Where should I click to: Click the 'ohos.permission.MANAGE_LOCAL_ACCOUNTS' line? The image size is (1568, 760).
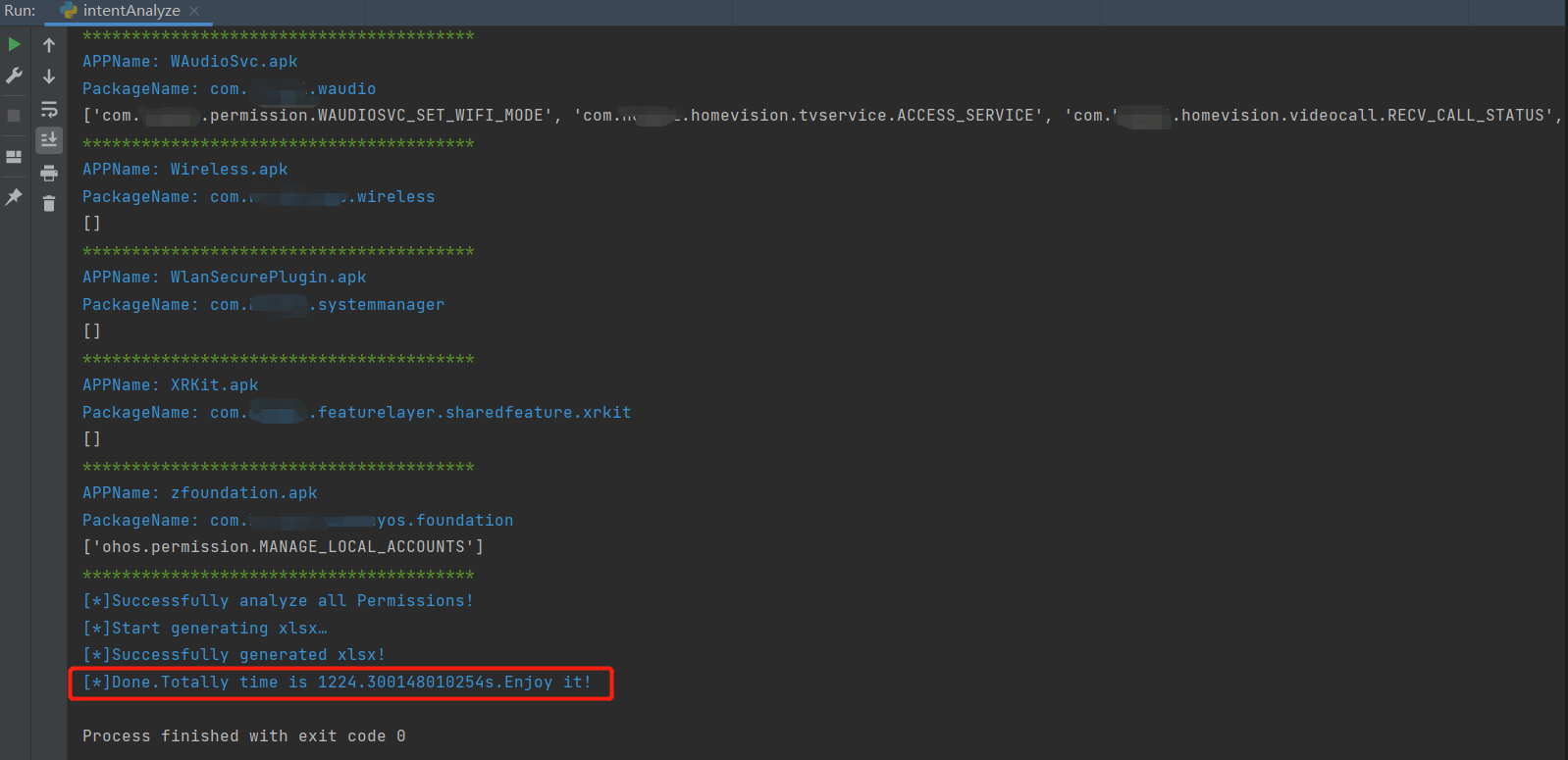tap(284, 547)
